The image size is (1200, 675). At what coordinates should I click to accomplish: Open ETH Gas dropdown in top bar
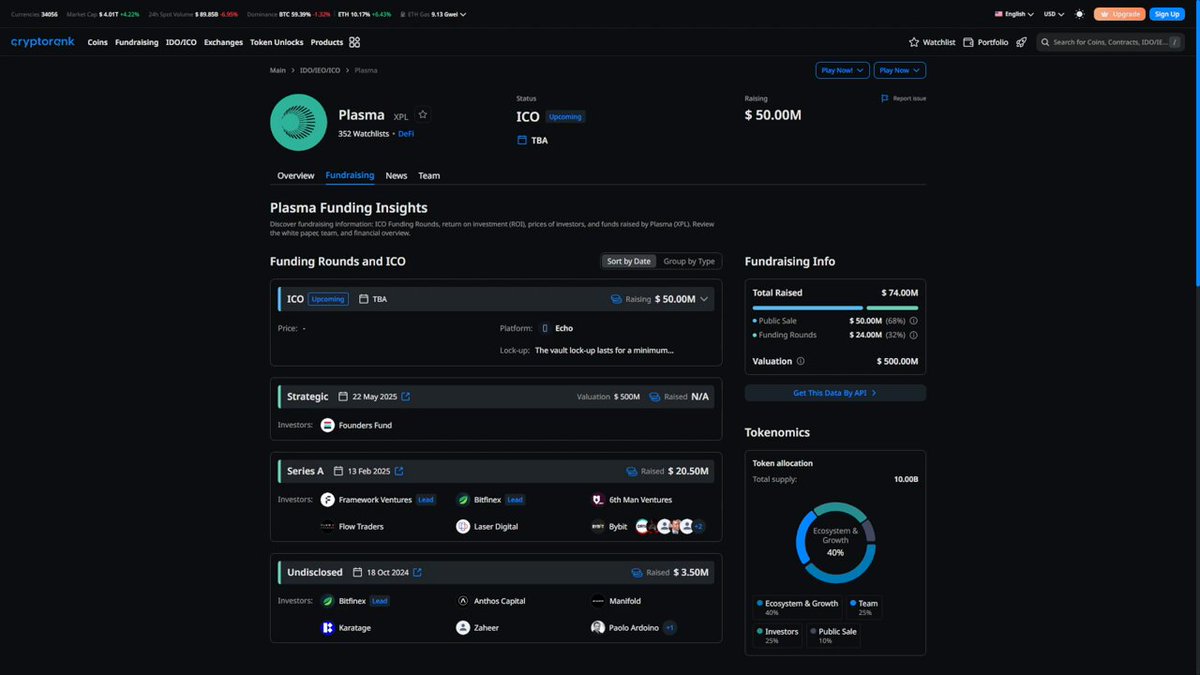(x=433, y=14)
